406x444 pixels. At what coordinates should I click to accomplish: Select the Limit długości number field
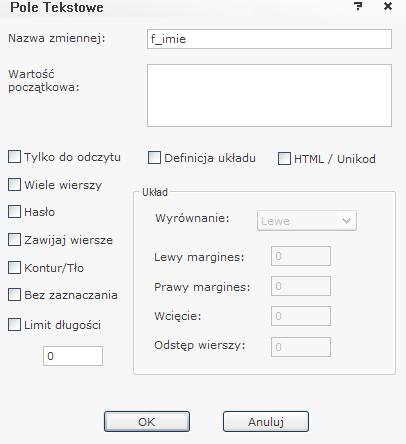pyautogui.click(x=73, y=356)
